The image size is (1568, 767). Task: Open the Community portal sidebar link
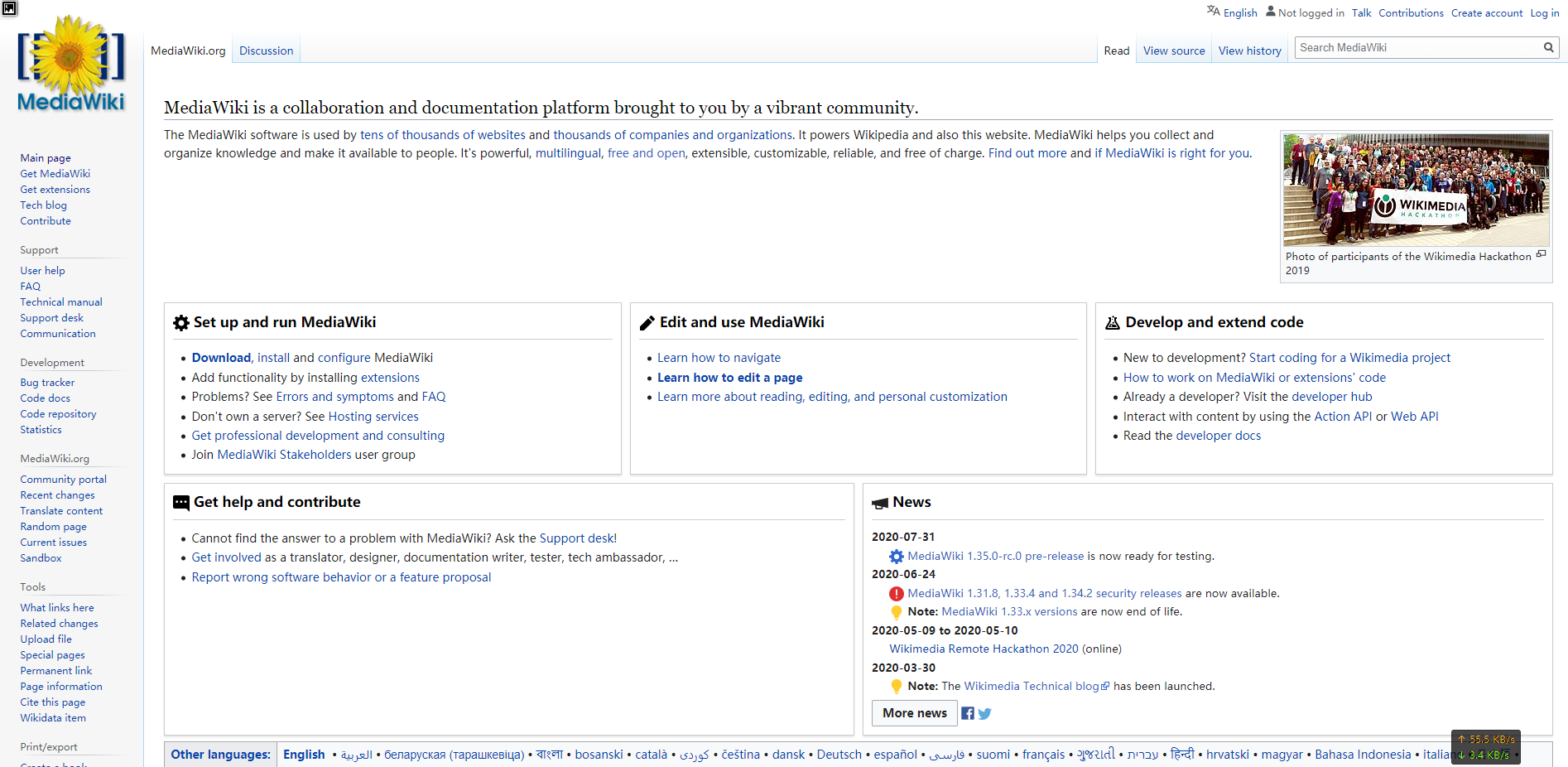pyautogui.click(x=64, y=480)
